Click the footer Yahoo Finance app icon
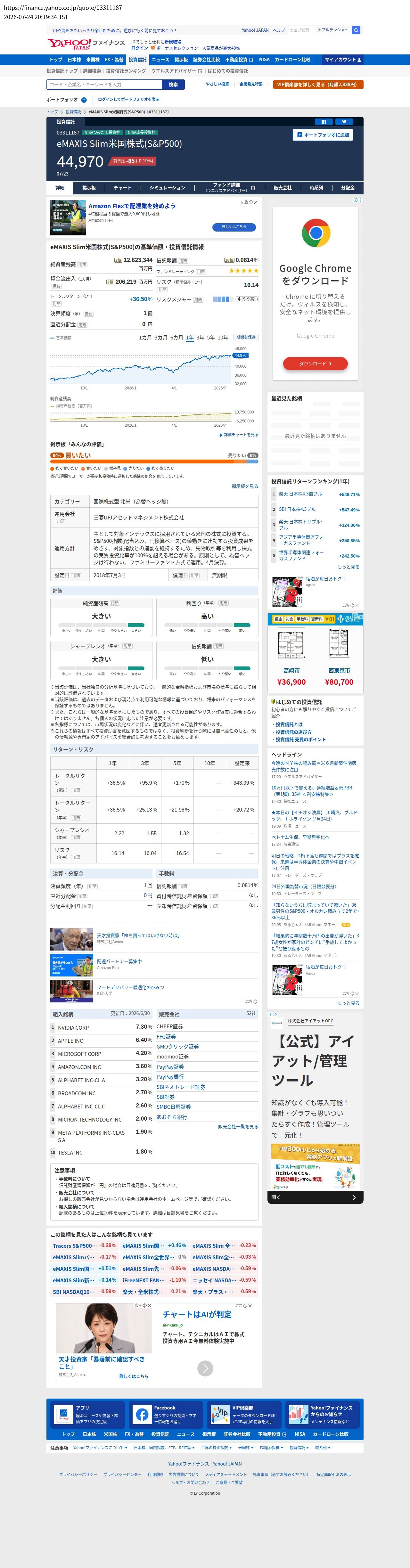The image size is (410, 1568). pos(63,1415)
